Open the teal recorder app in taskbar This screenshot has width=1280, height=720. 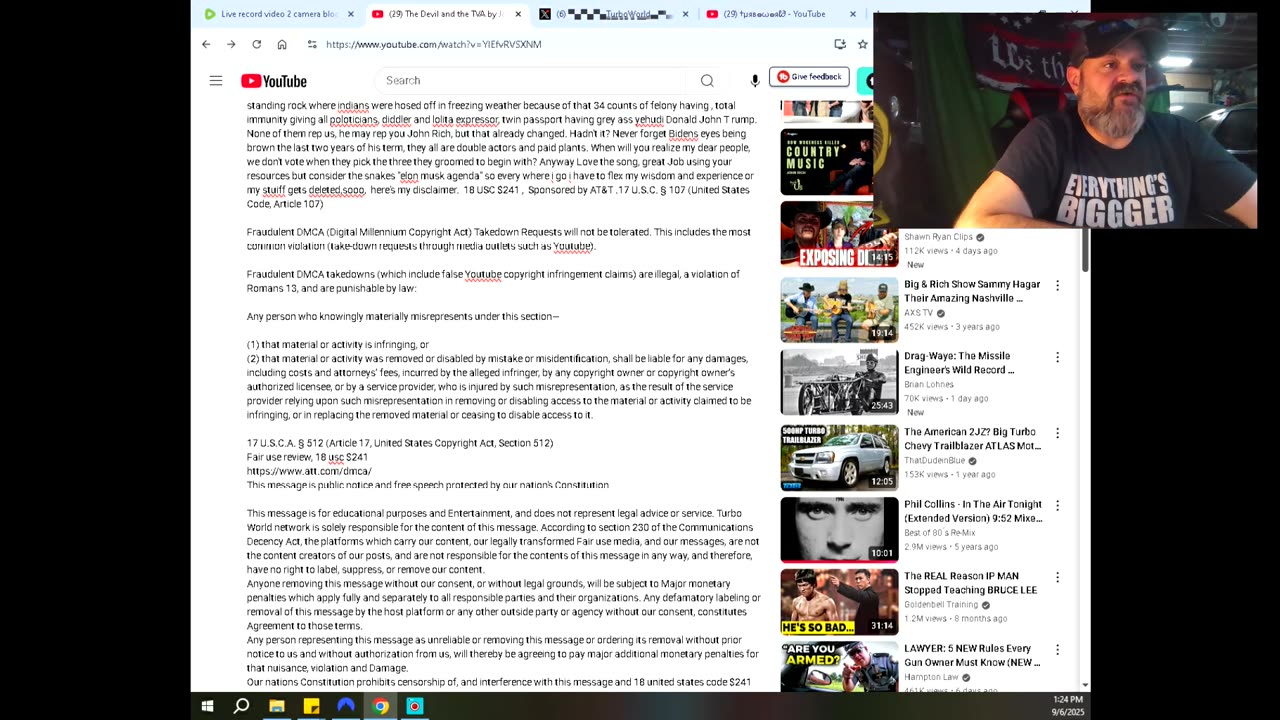pyautogui.click(x=414, y=706)
